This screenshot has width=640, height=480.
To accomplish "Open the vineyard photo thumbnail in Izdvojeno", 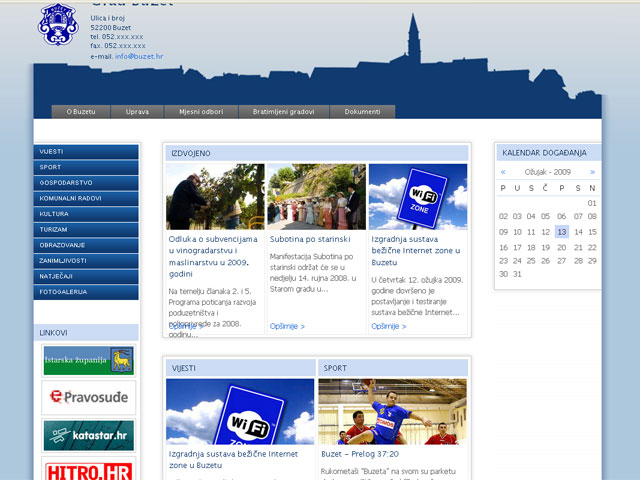I will [x=215, y=197].
